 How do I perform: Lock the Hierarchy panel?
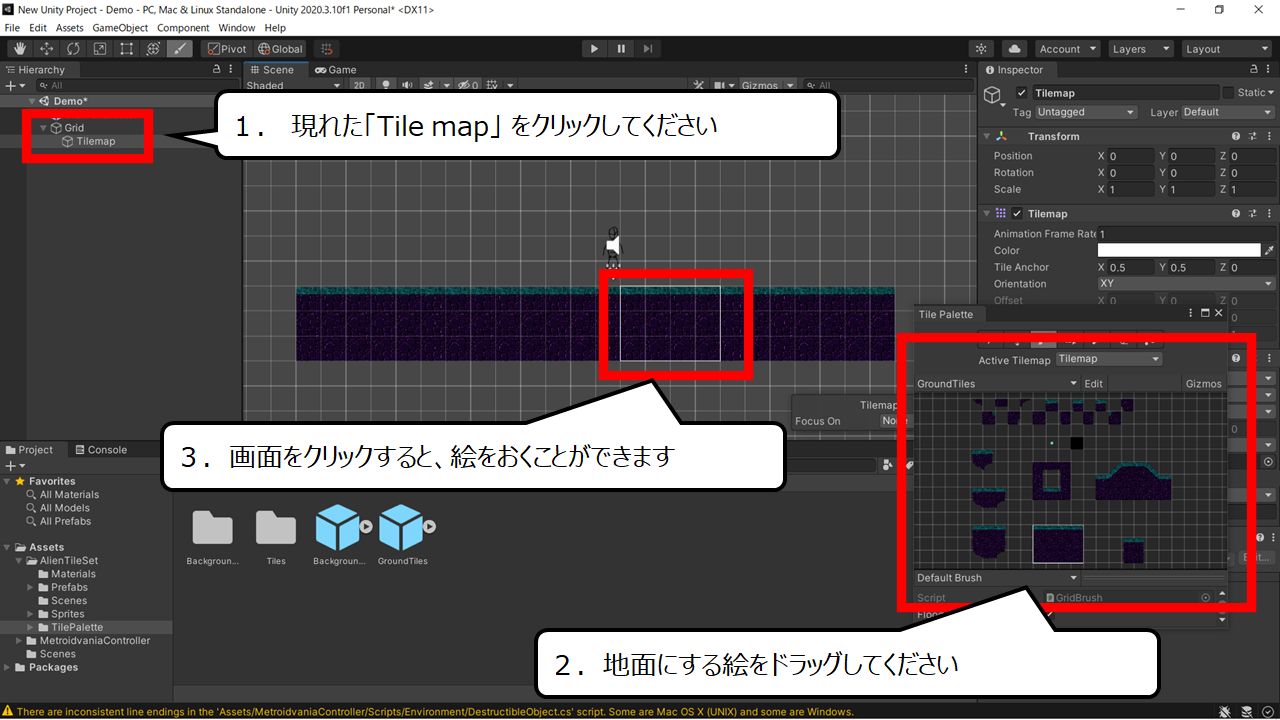coord(217,70)
